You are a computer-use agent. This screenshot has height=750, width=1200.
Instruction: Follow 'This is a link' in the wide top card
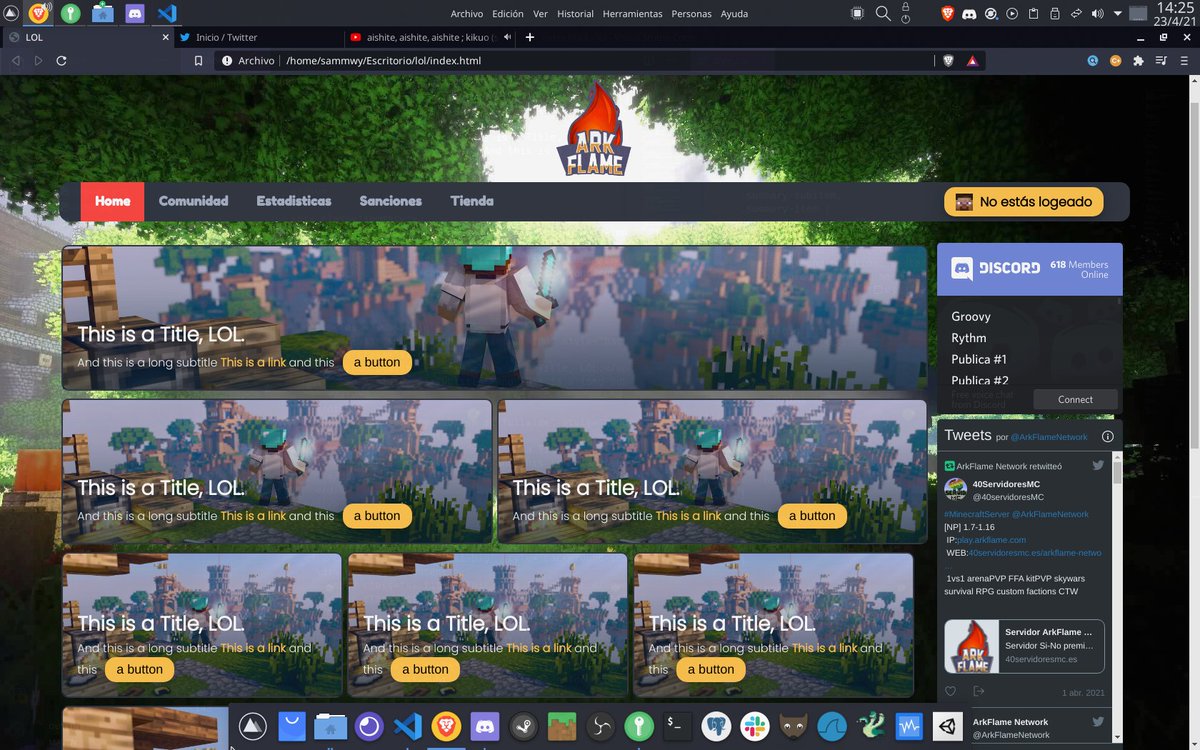pyautogui.click(x=253, y=362)
